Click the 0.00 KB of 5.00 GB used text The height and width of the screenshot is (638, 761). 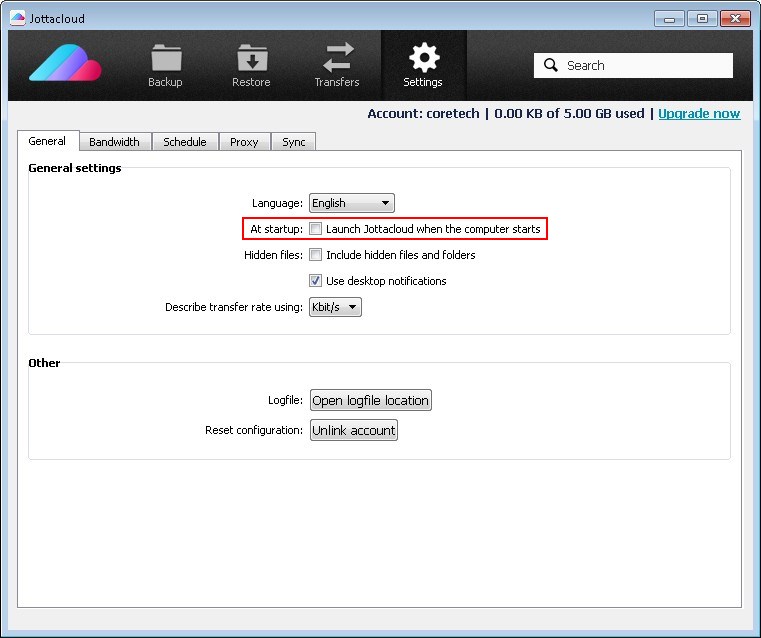[x=569, y=114]
